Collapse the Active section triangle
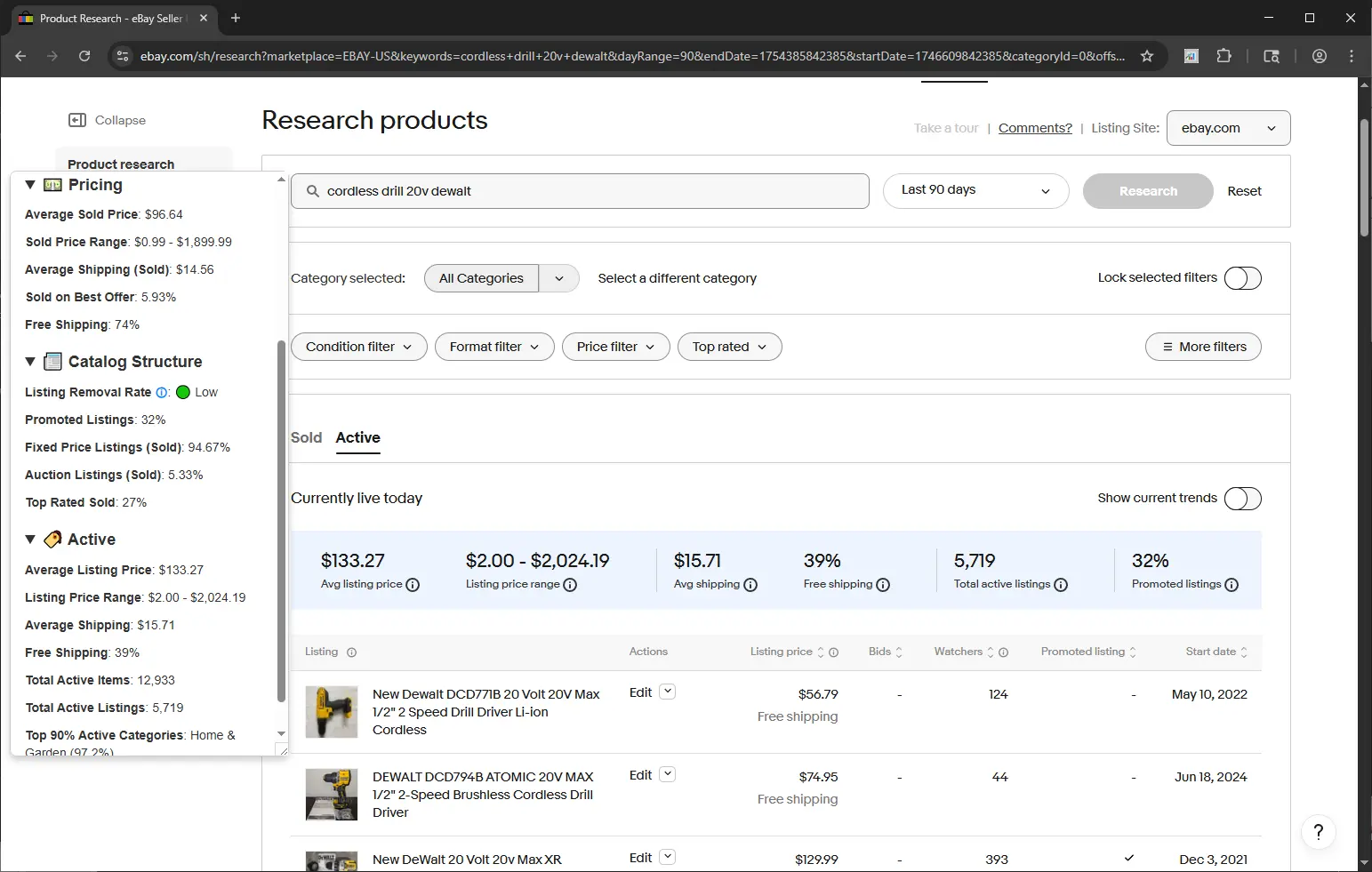1372x872 pixels. [30, 540]
